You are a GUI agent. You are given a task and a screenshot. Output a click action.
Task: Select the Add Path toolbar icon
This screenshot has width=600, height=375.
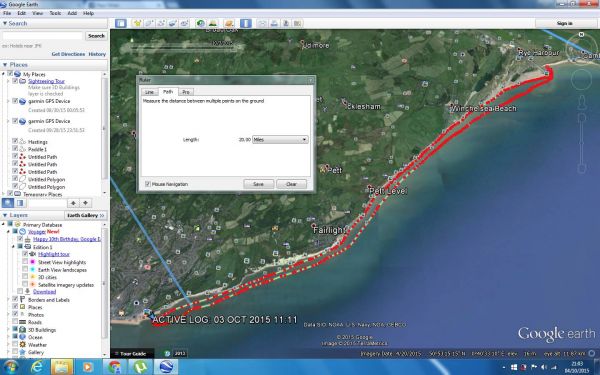pyautogui.click(x=161, y=23)
